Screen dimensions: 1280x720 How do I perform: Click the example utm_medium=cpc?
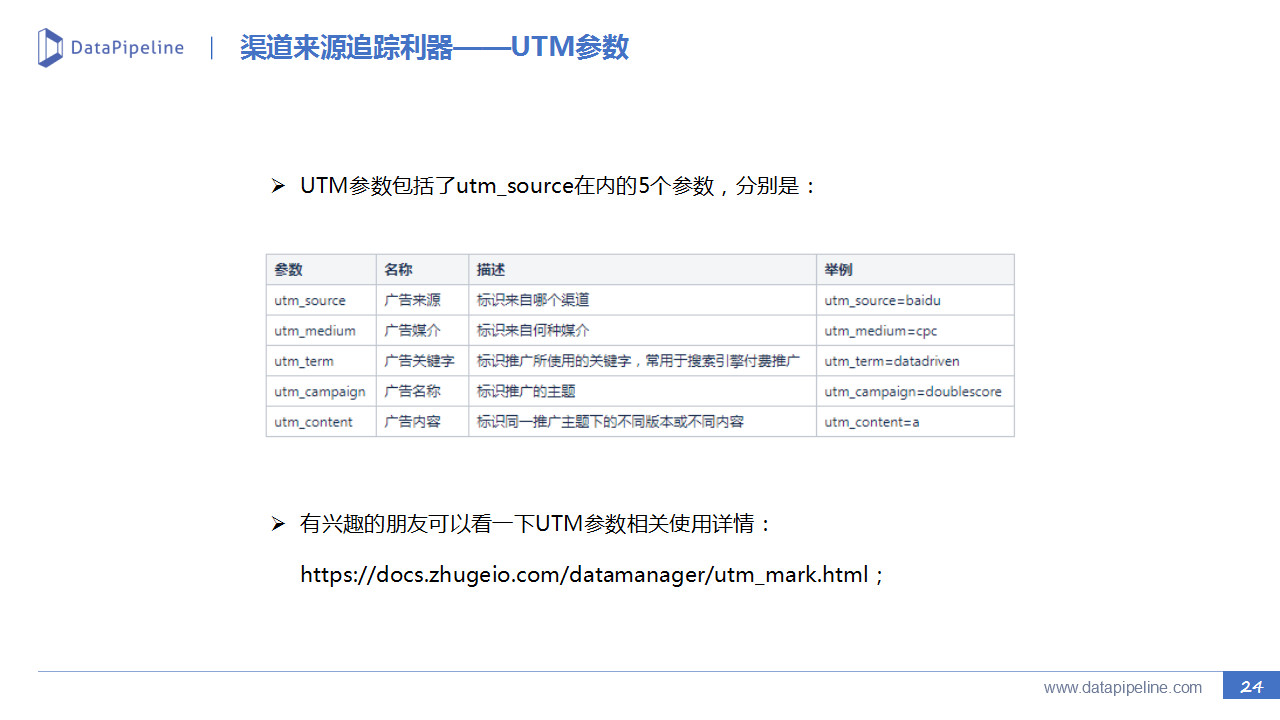pos(881,331)
